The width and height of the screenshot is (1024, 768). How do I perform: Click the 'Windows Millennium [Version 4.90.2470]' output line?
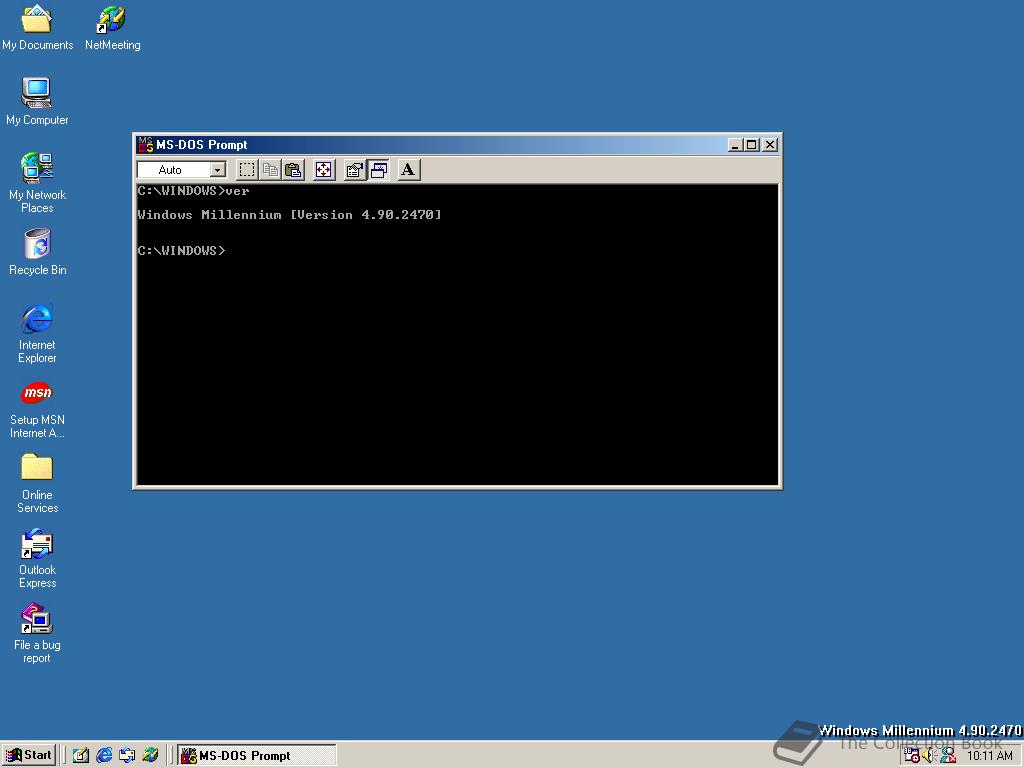289,215
